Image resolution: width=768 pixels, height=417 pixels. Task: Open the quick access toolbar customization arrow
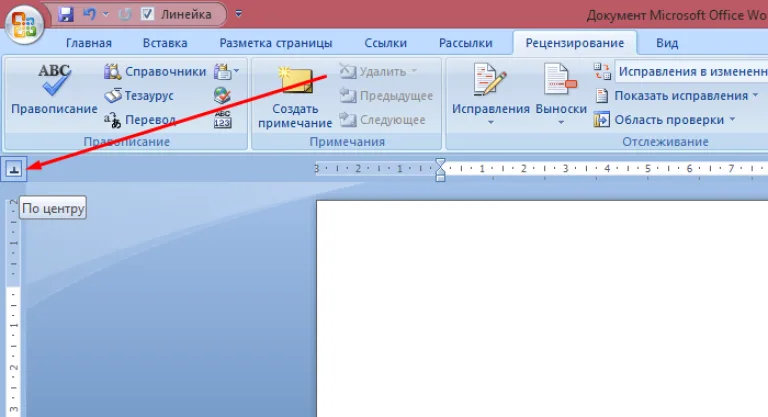(239, 14)
